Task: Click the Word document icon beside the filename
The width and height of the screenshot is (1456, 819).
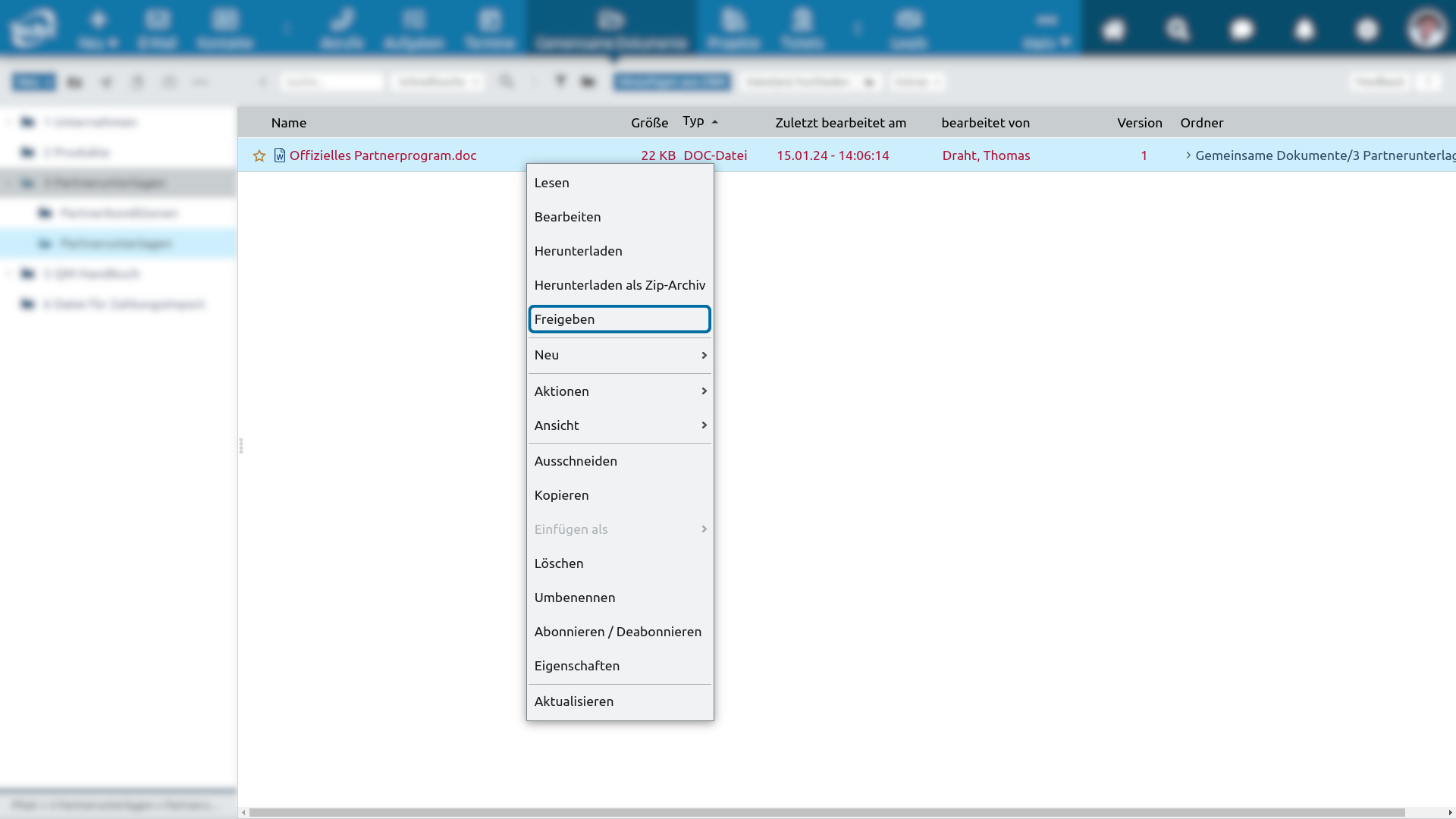Action: [x=280, y=155]
